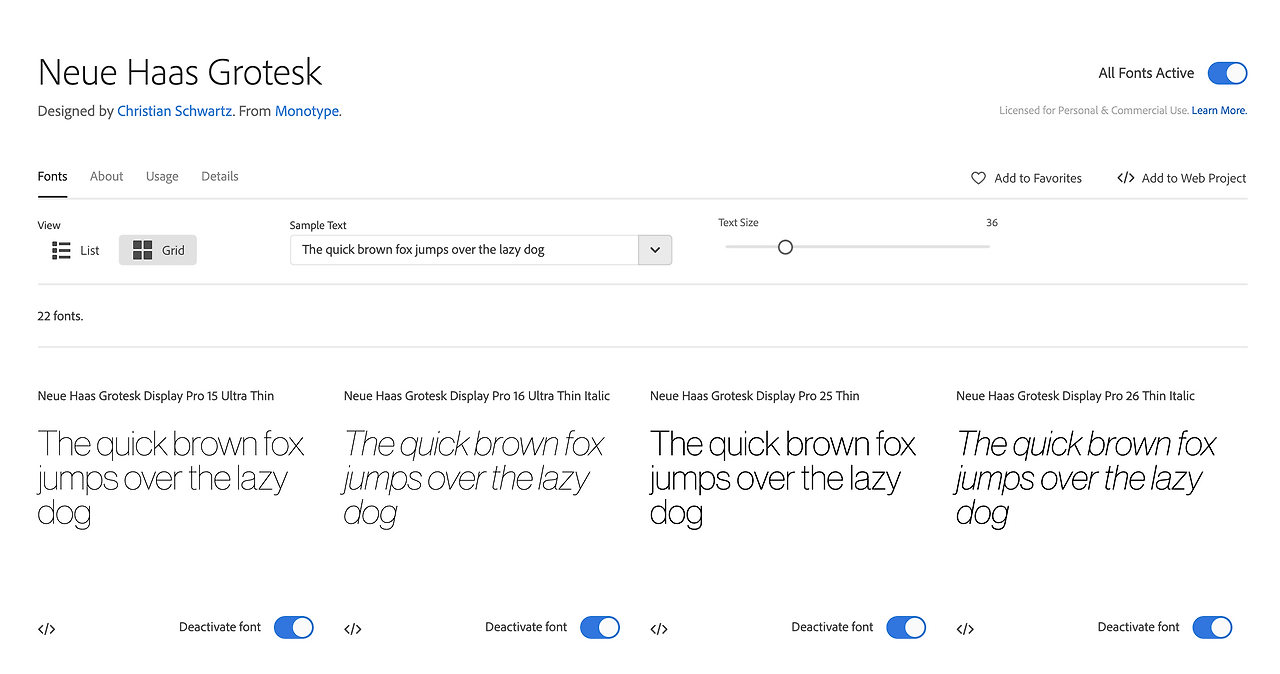Follow the Christian Schwartz designer link
The image size is (1280, 674).
175,111
